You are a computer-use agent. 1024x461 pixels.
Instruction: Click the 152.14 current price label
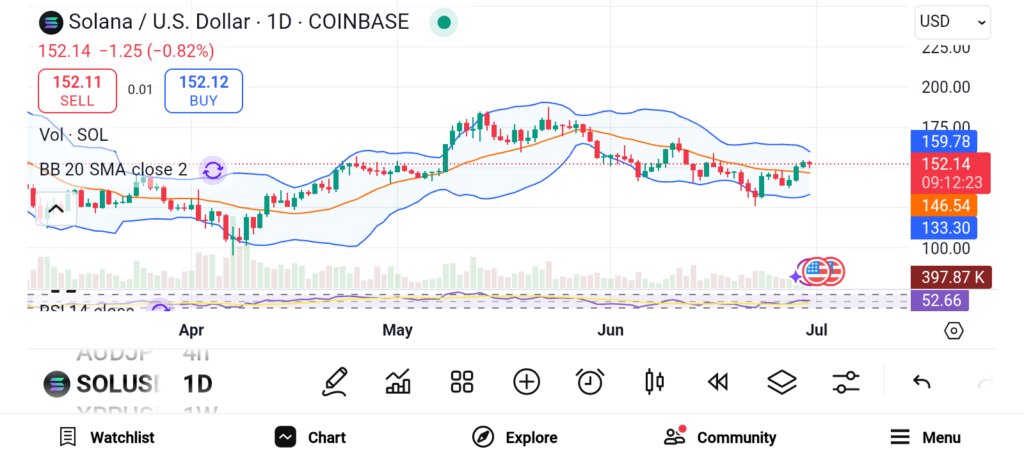[951, 172]
